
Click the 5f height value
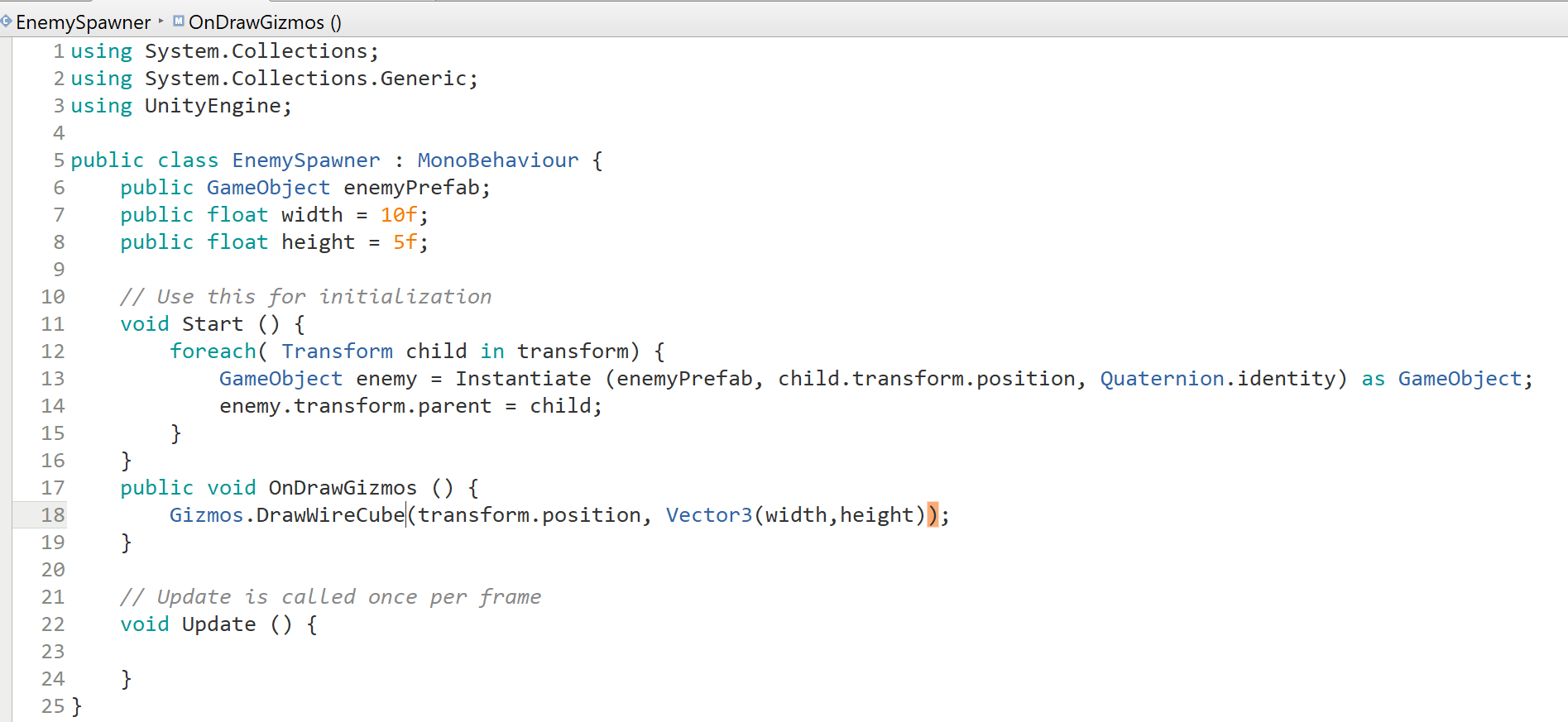pyautogui.click(x=405, y=242)
